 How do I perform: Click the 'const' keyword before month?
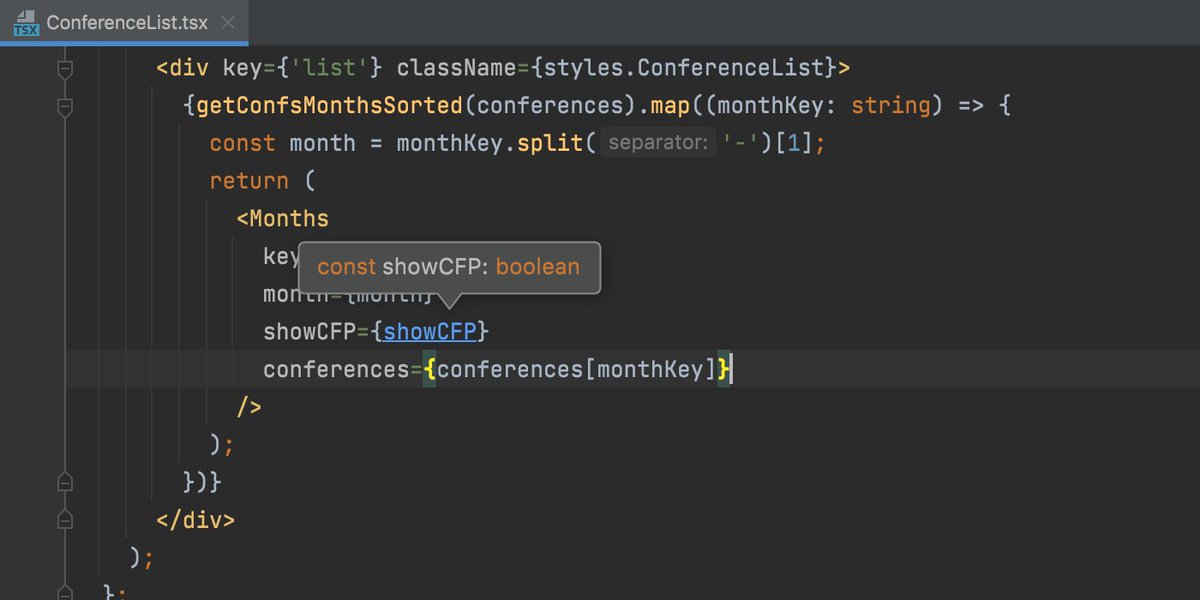click(242, 143)
